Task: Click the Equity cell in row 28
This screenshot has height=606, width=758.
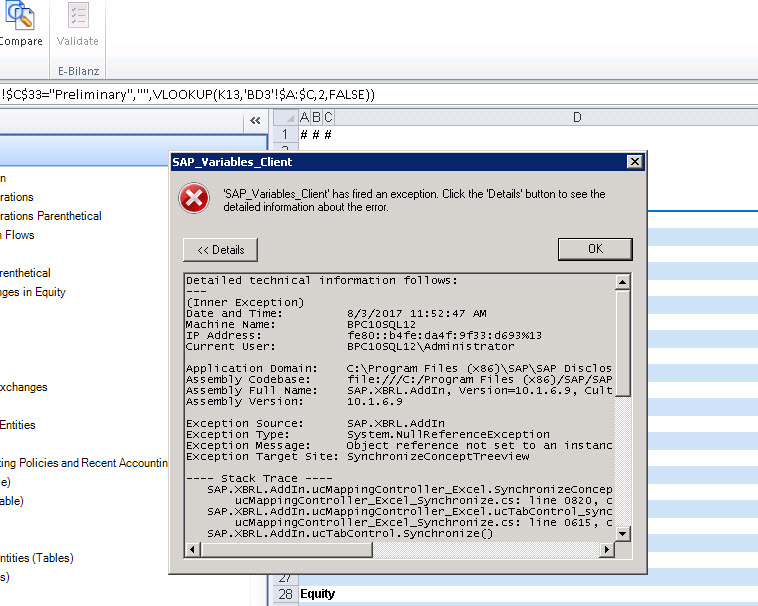Action: coord(318,594)
